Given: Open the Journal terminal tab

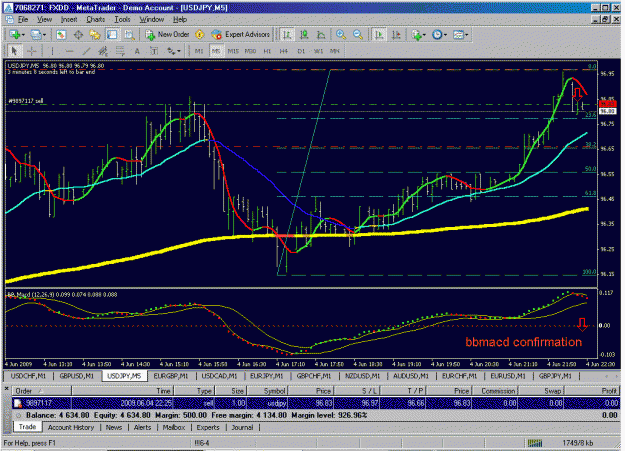Looking at the screenshot, I should pos(242,427).
